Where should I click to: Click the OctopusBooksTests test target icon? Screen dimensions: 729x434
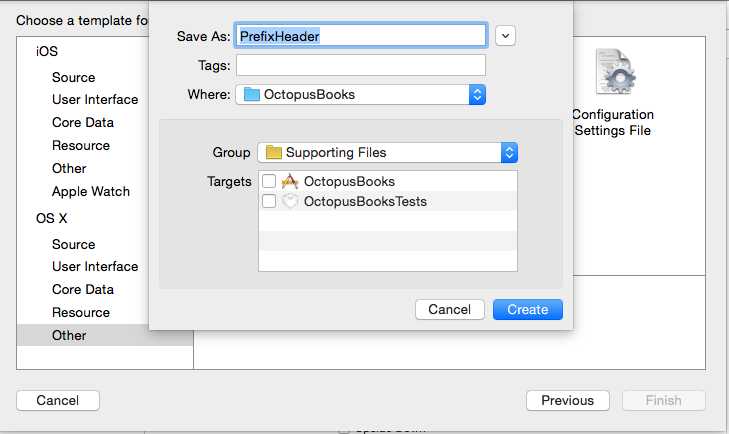coord(290,201)
